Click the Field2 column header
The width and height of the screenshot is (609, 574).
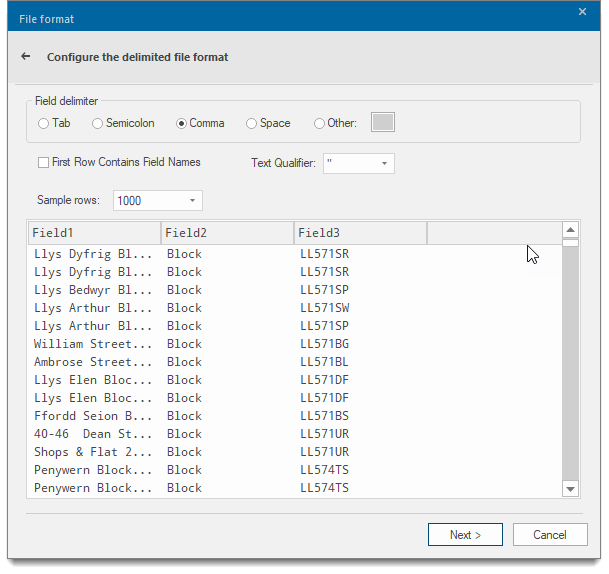(227, 233)
